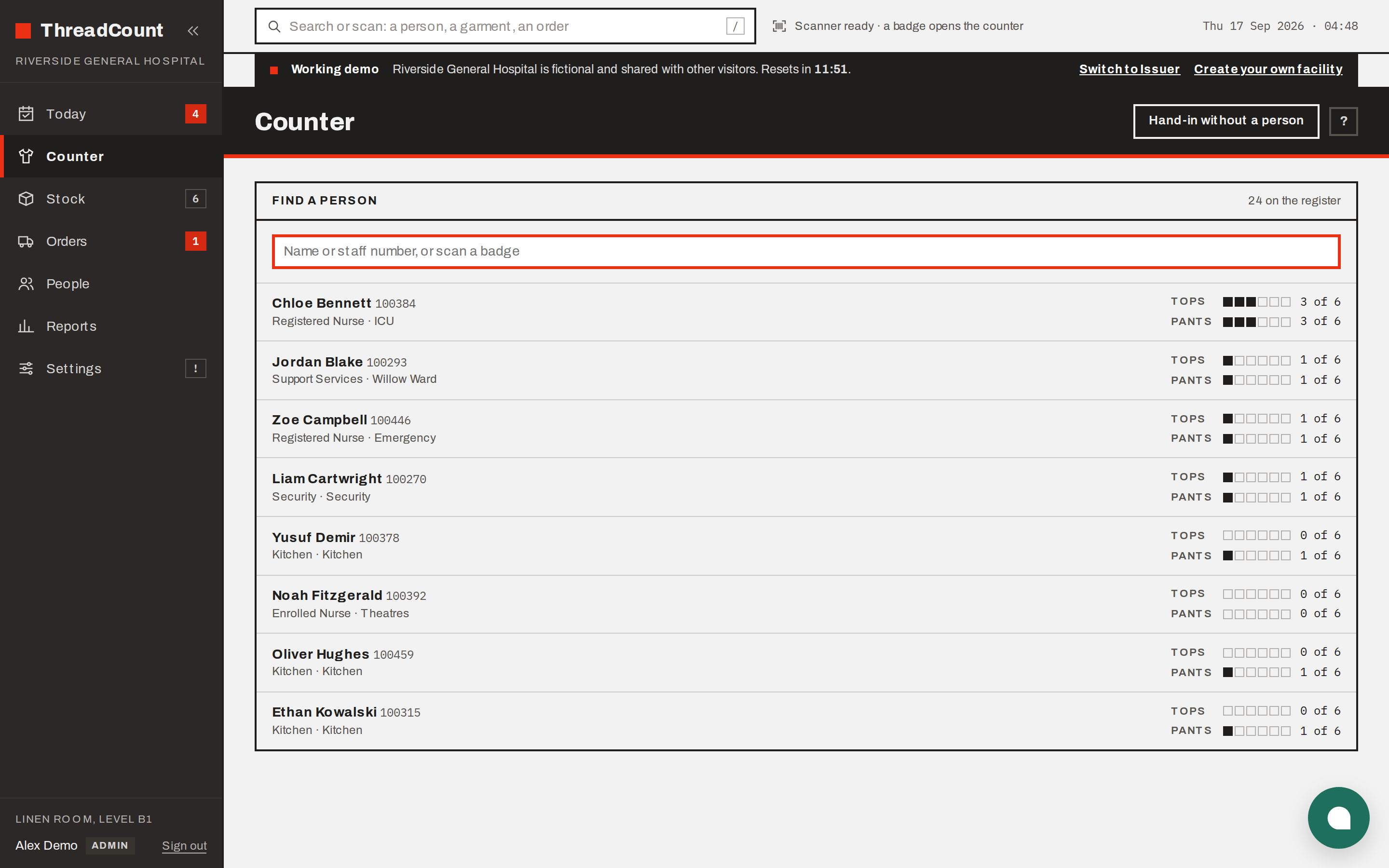Click the Counter shirt icon
The width and height of the screenshot is (1389, 868).
(26, 156)
